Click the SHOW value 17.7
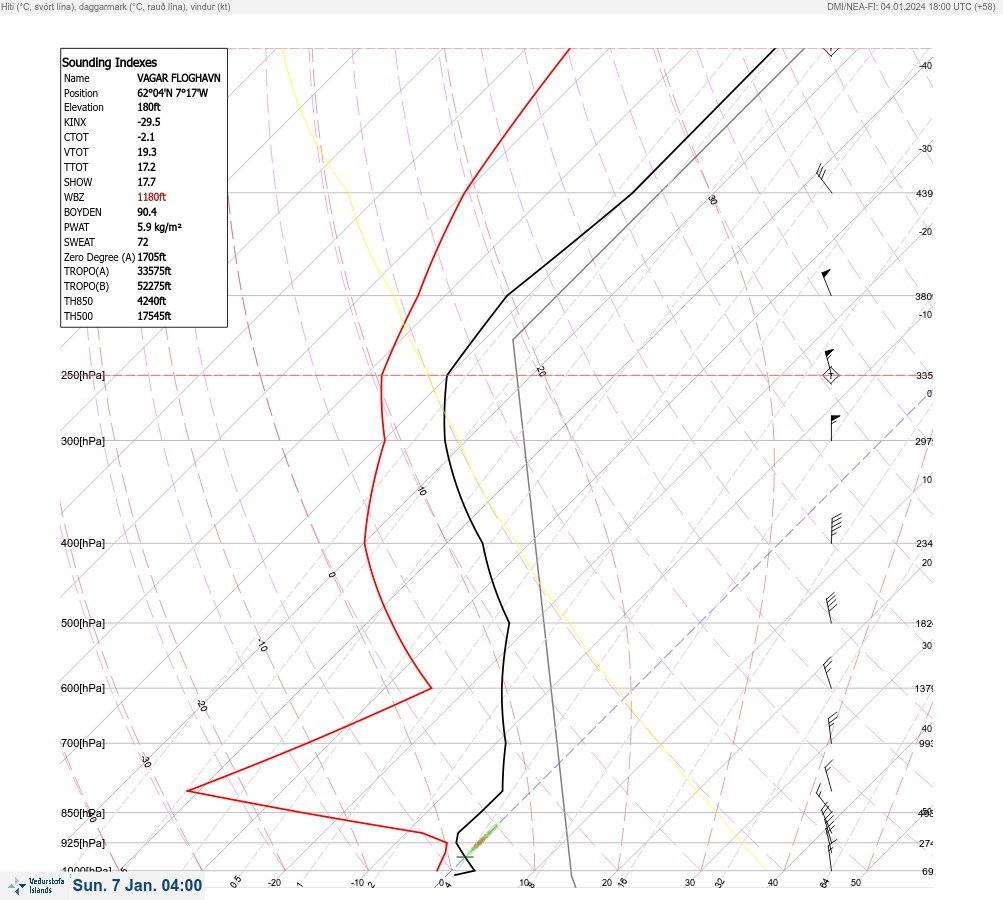This screenshot has height=900, width=1003. 146,182
